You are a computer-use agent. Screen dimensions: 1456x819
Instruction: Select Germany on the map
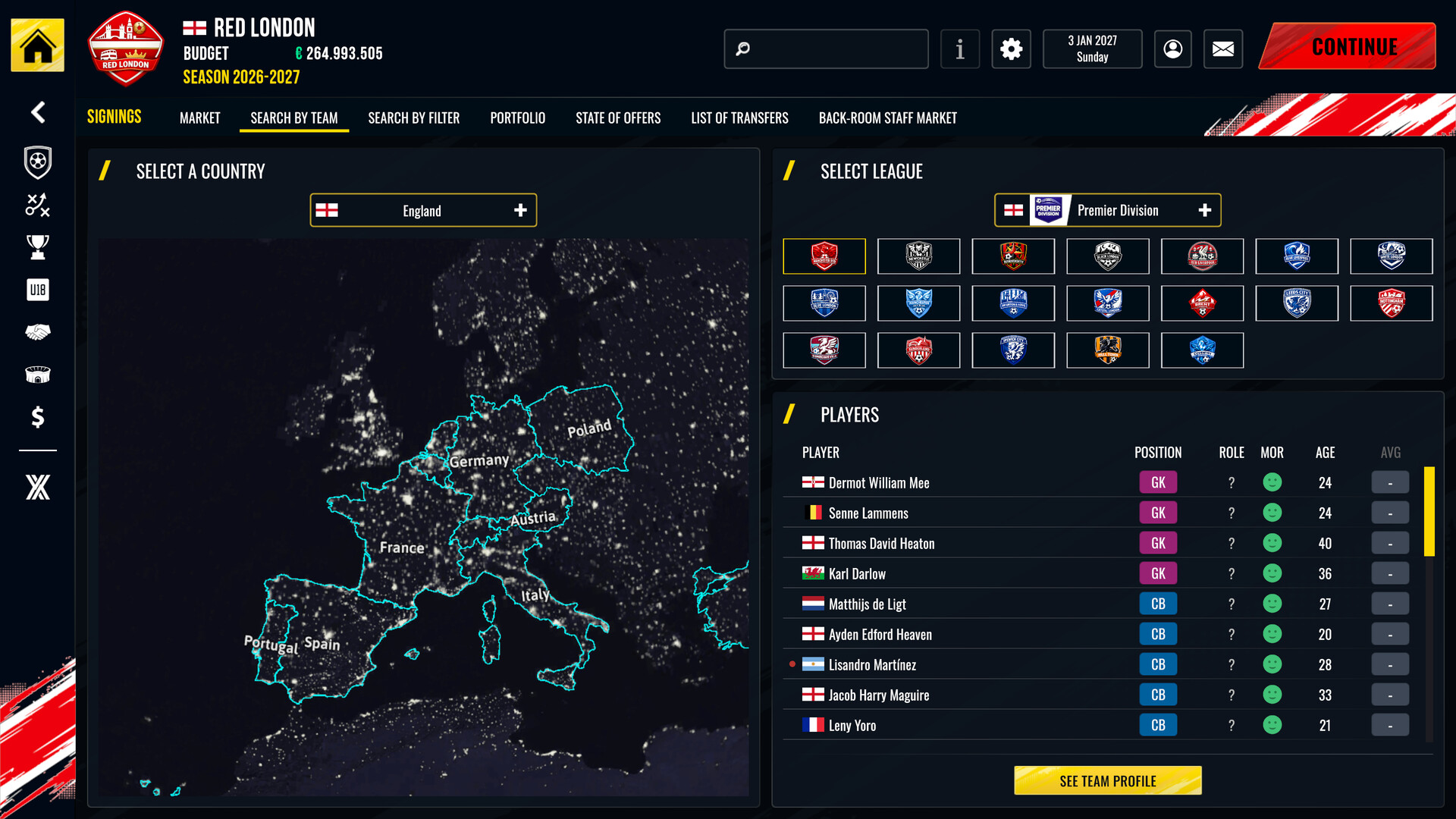[x=479, y=461]
